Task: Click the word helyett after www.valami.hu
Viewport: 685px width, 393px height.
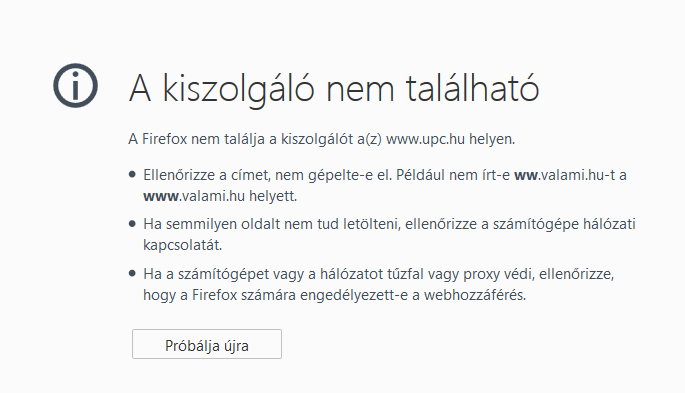Action: tap(273, 197)
